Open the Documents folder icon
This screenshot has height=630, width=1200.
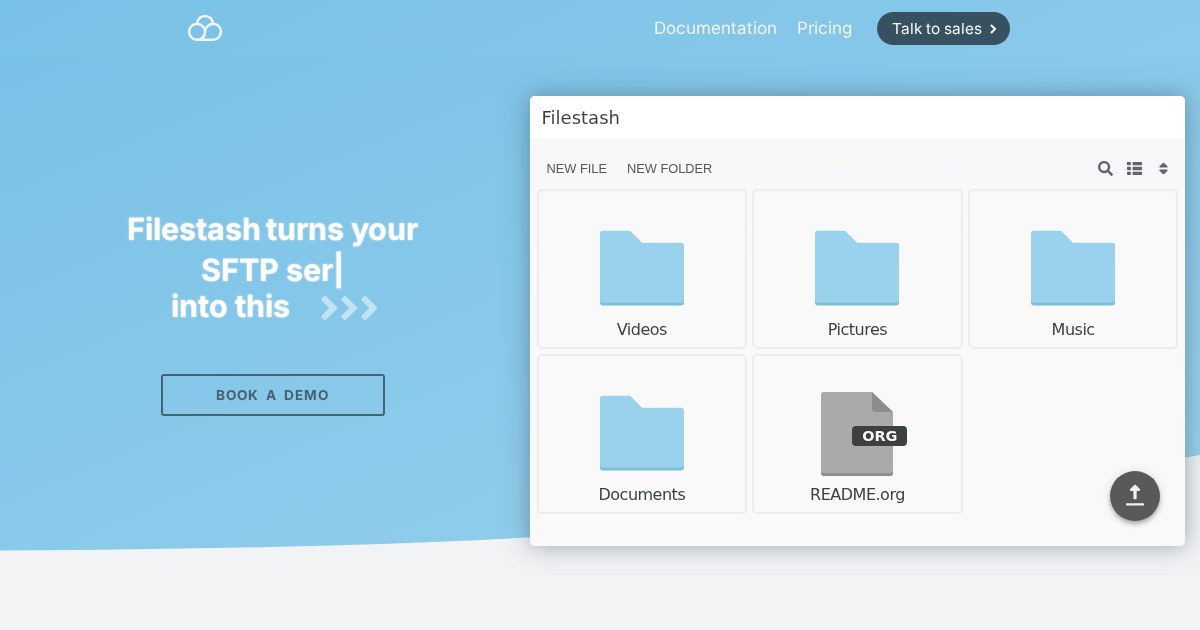642,433
